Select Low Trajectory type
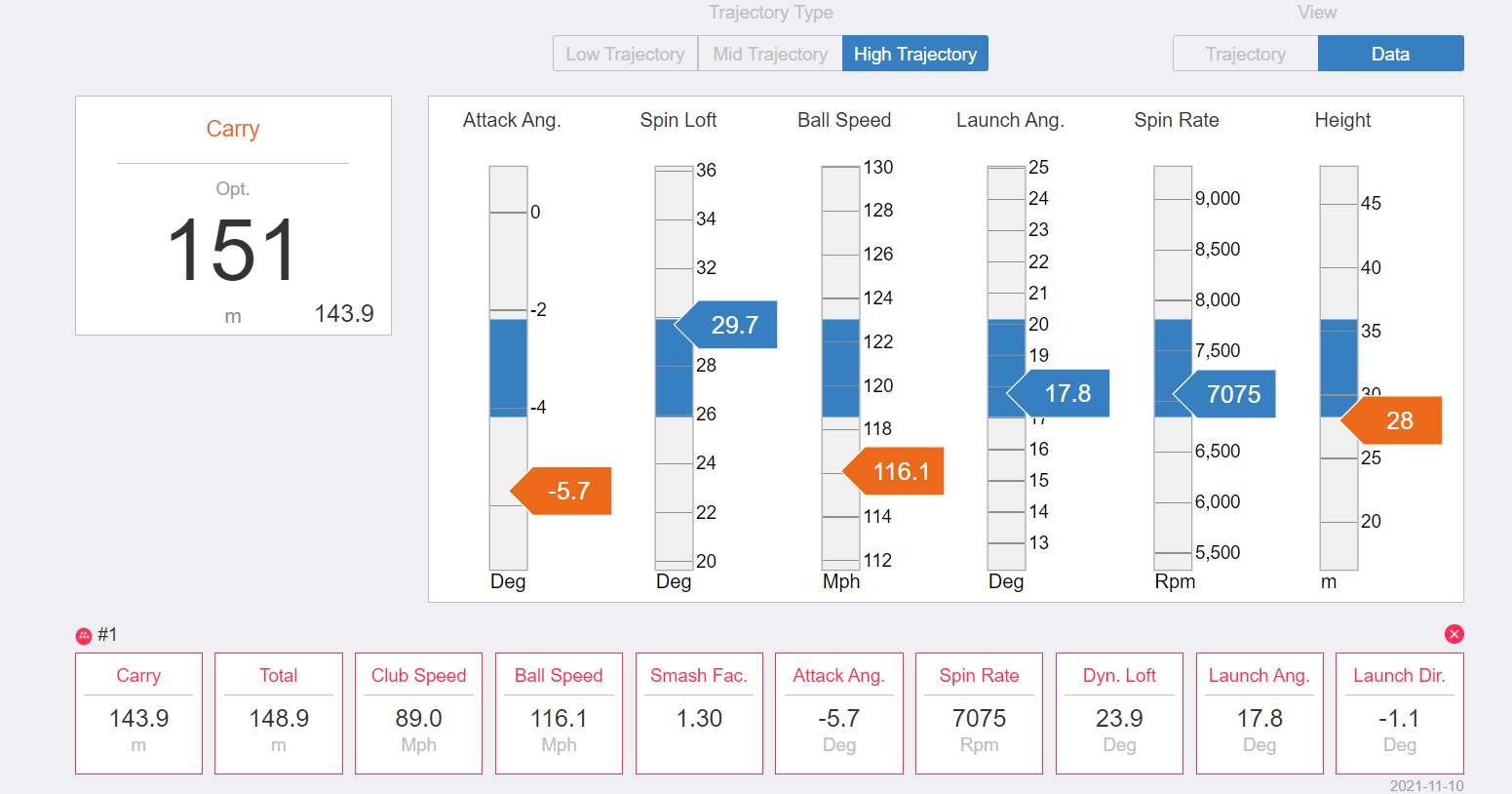 [625, 54]
